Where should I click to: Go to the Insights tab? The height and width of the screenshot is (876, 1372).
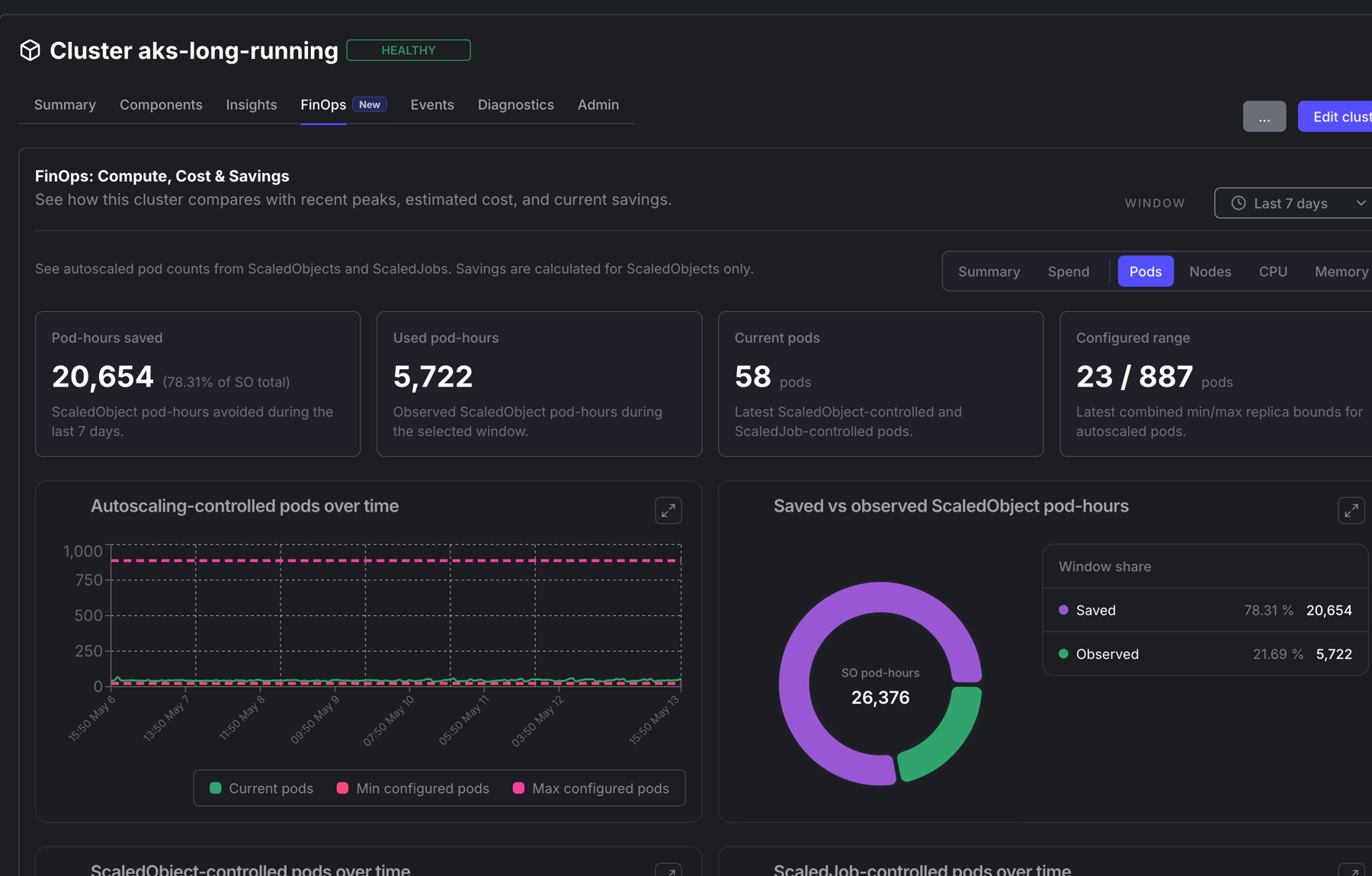[x=252, y=104]
